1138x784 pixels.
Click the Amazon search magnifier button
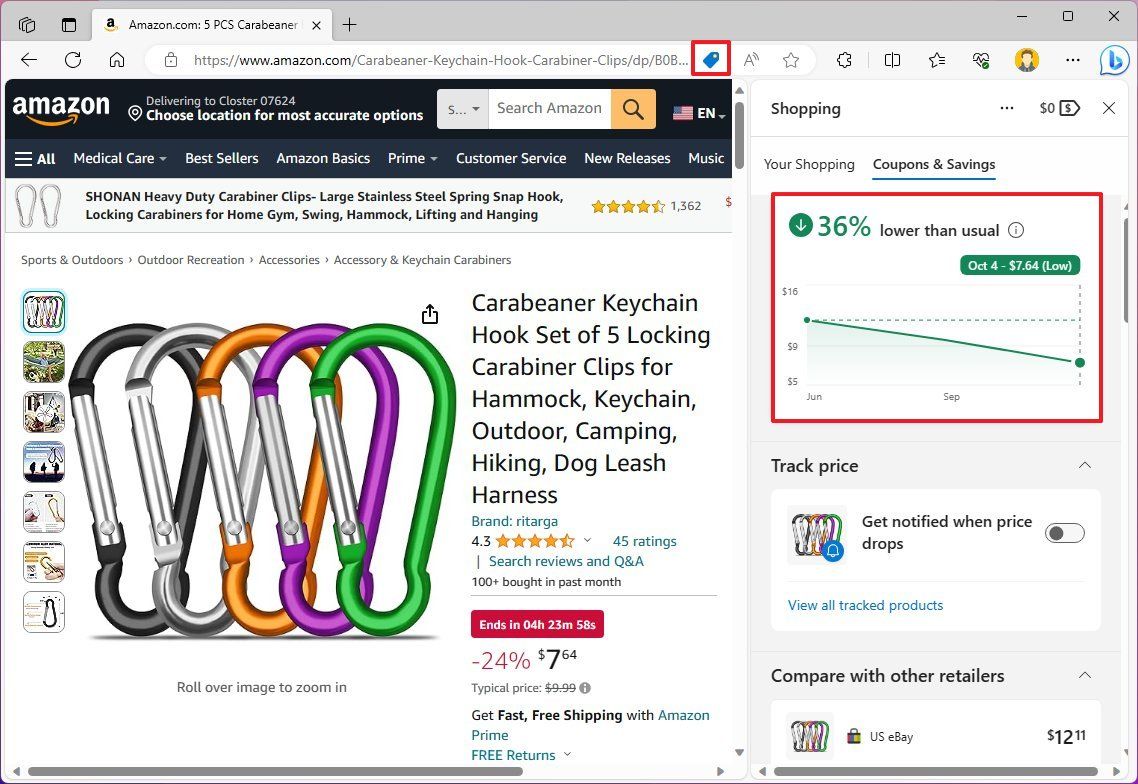point(632,108)
